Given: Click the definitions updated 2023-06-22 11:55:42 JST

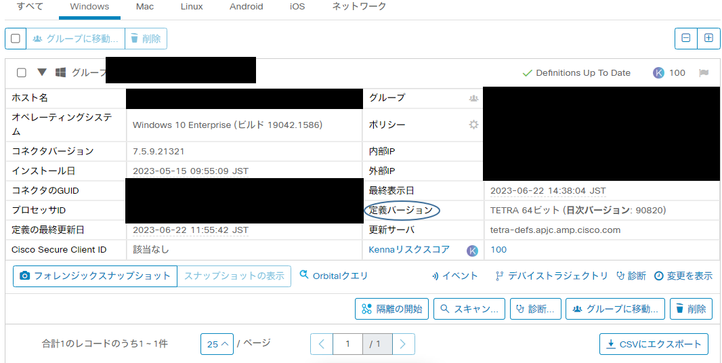Looking at the screenshot, I should tap(190, 230).
